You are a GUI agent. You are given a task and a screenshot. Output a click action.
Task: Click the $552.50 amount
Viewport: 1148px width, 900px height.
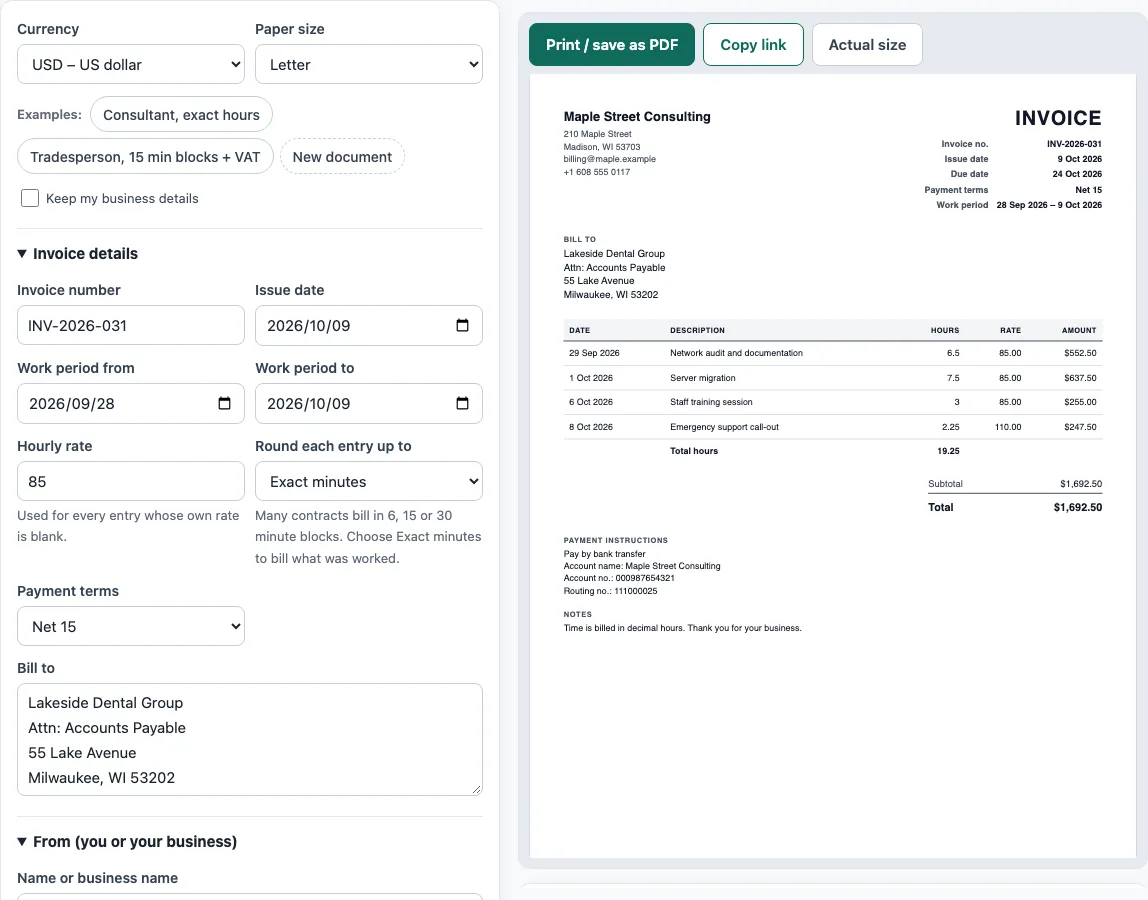pos(1080,353)
